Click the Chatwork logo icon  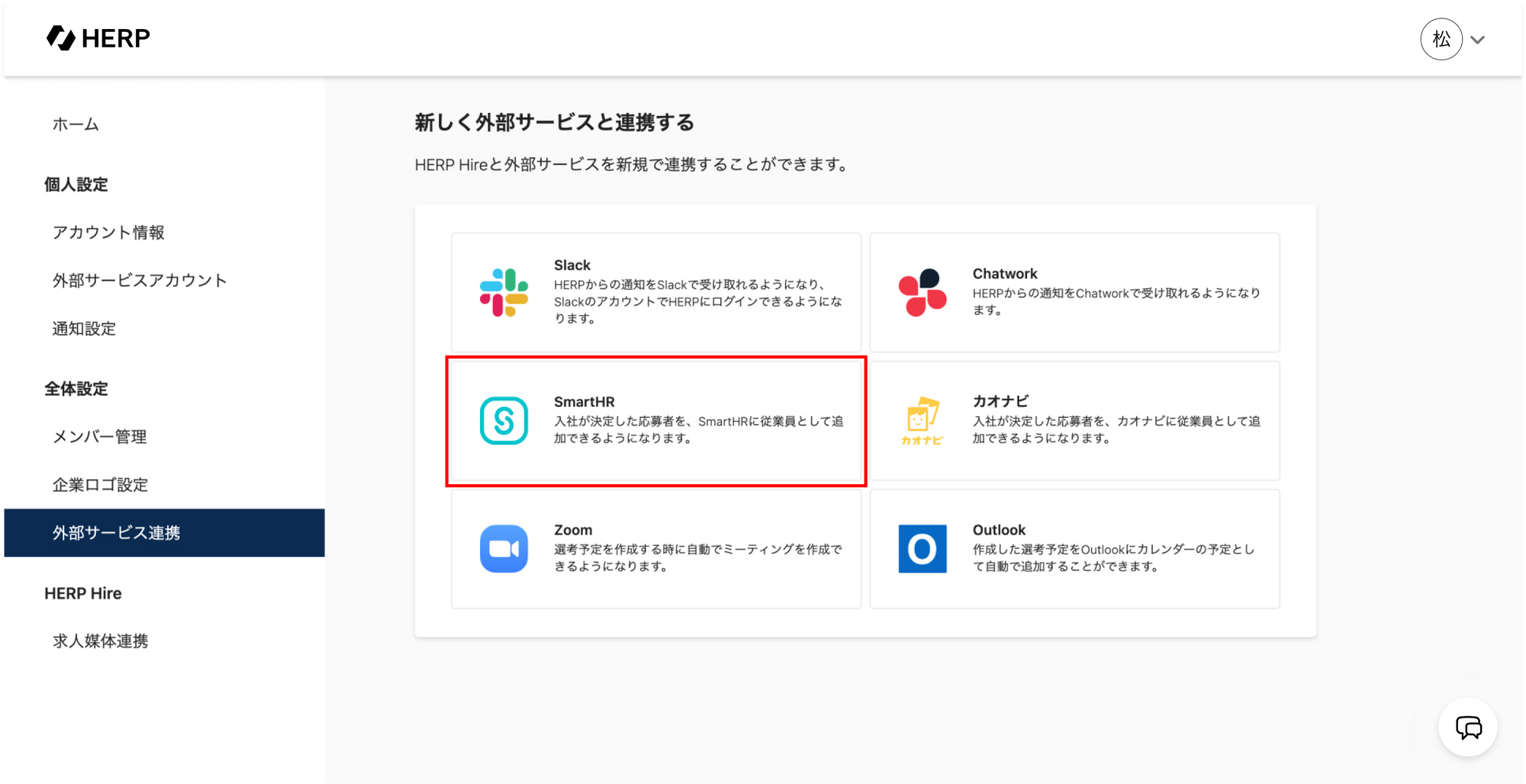(x=922, y=292)
